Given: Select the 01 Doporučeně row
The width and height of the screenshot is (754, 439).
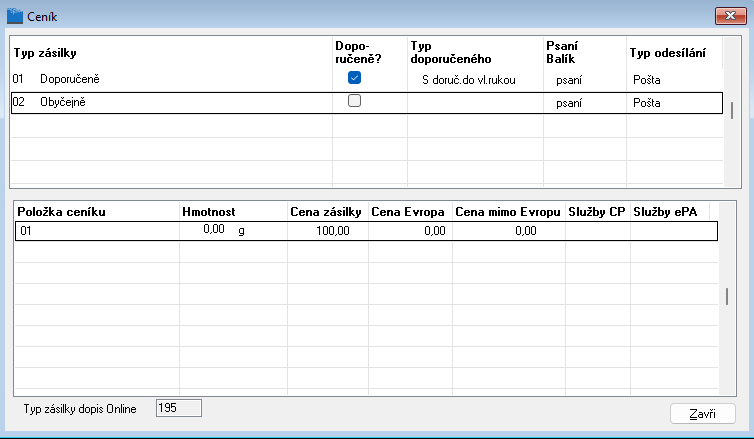Looking at the screenshot, I should pos(366,79).
